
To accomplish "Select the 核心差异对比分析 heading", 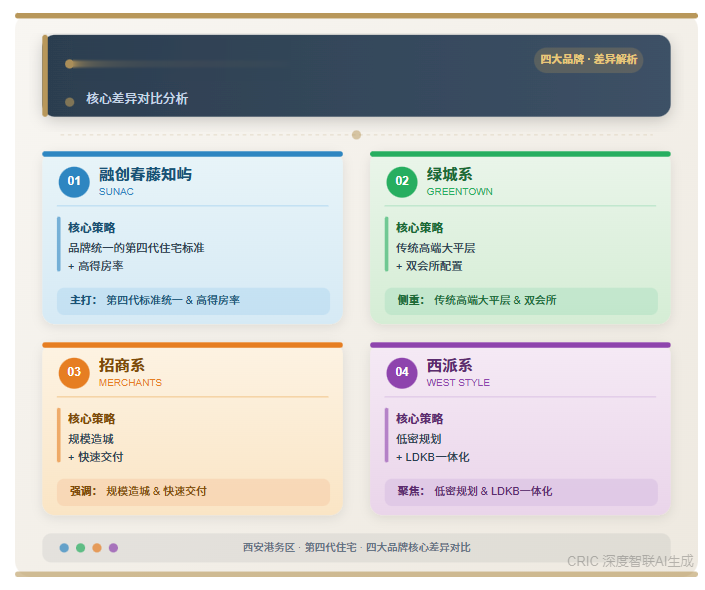I will (x=137, y=98).
